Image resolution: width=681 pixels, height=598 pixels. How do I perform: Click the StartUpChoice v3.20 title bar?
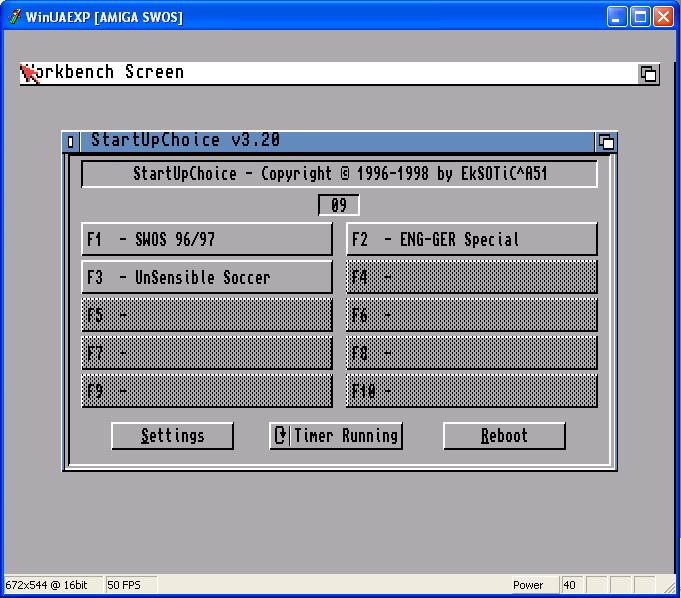click(x=337, y=142)
